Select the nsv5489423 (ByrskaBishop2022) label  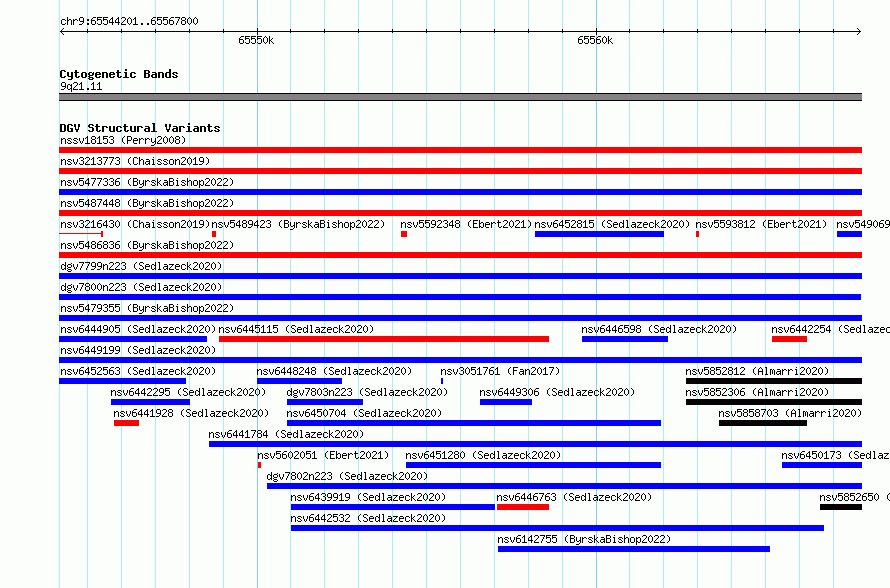coord(298,224)
